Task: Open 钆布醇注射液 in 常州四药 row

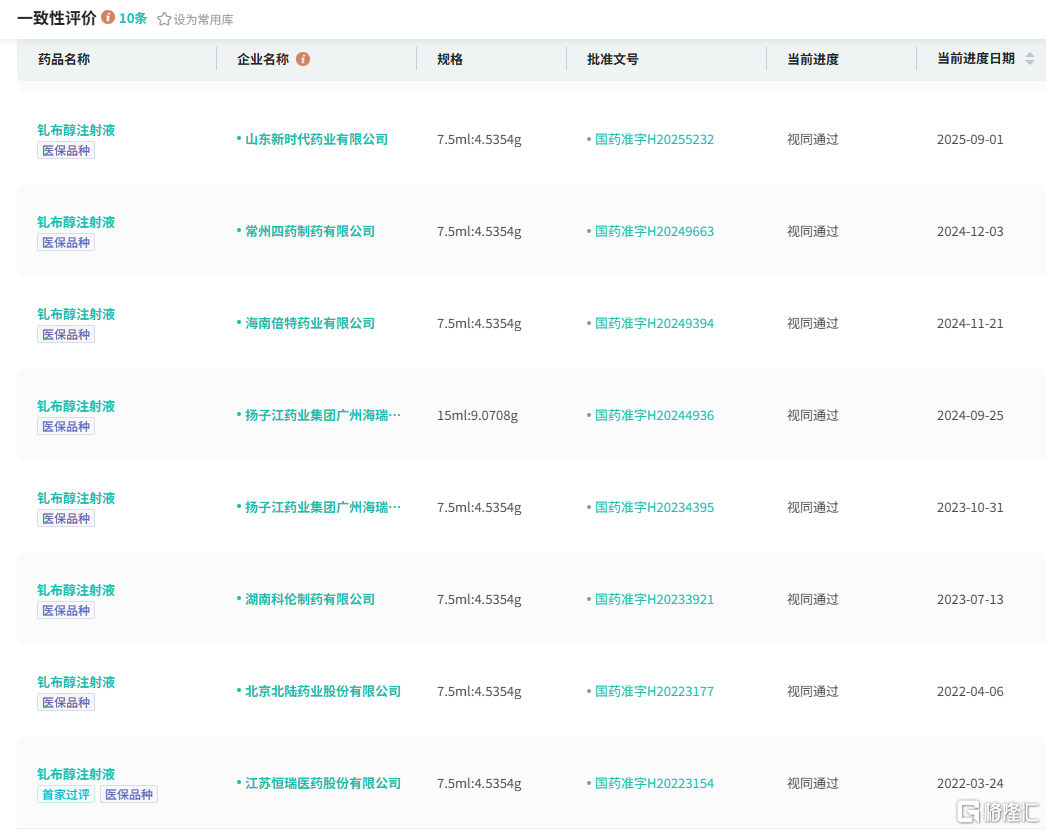Action: click(x=76, y=222)
